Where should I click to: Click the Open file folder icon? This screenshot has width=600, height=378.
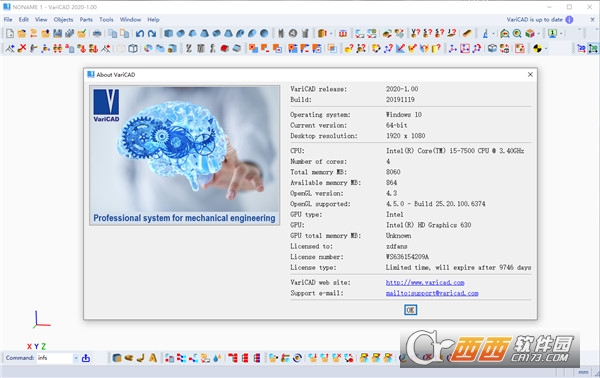pos(22,34)
